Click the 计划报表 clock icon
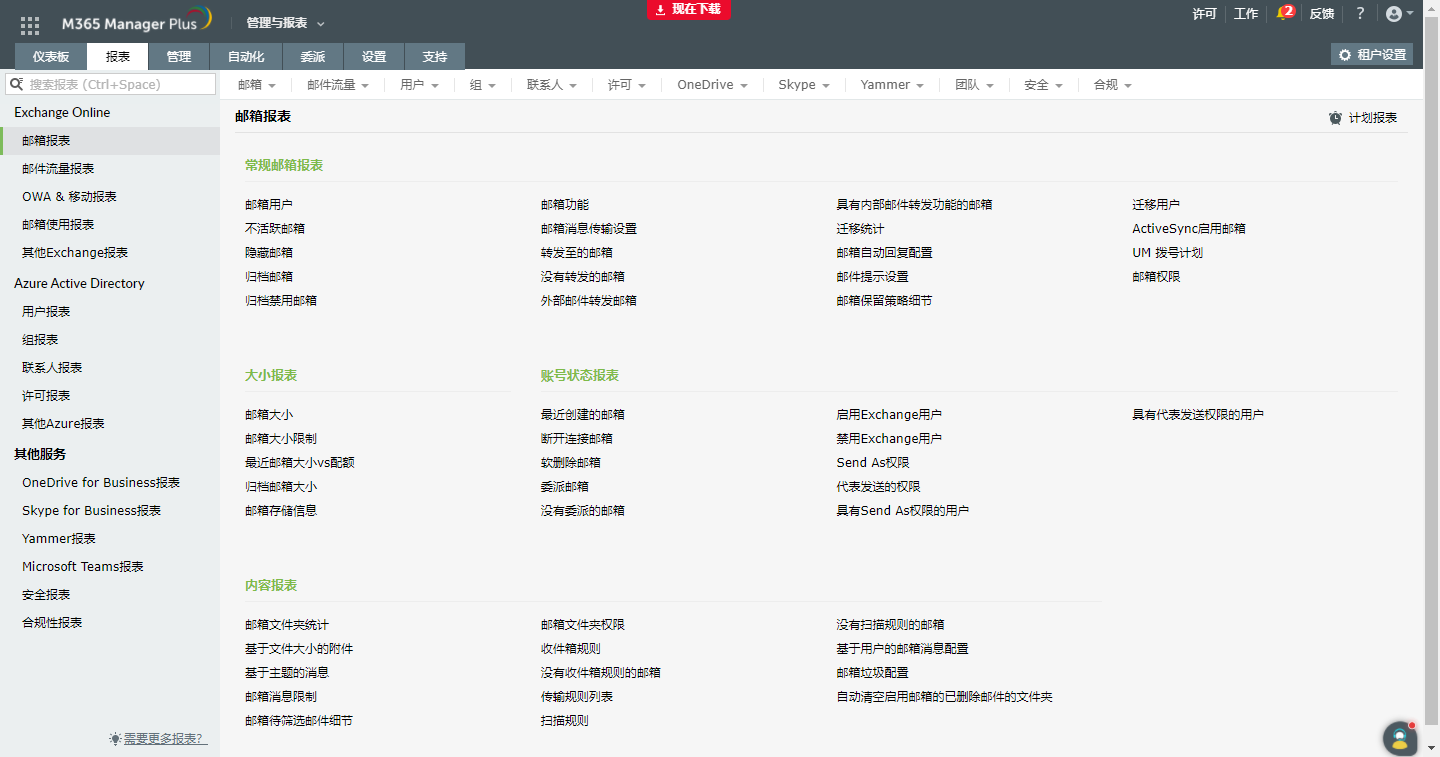 pos(1335,118)
